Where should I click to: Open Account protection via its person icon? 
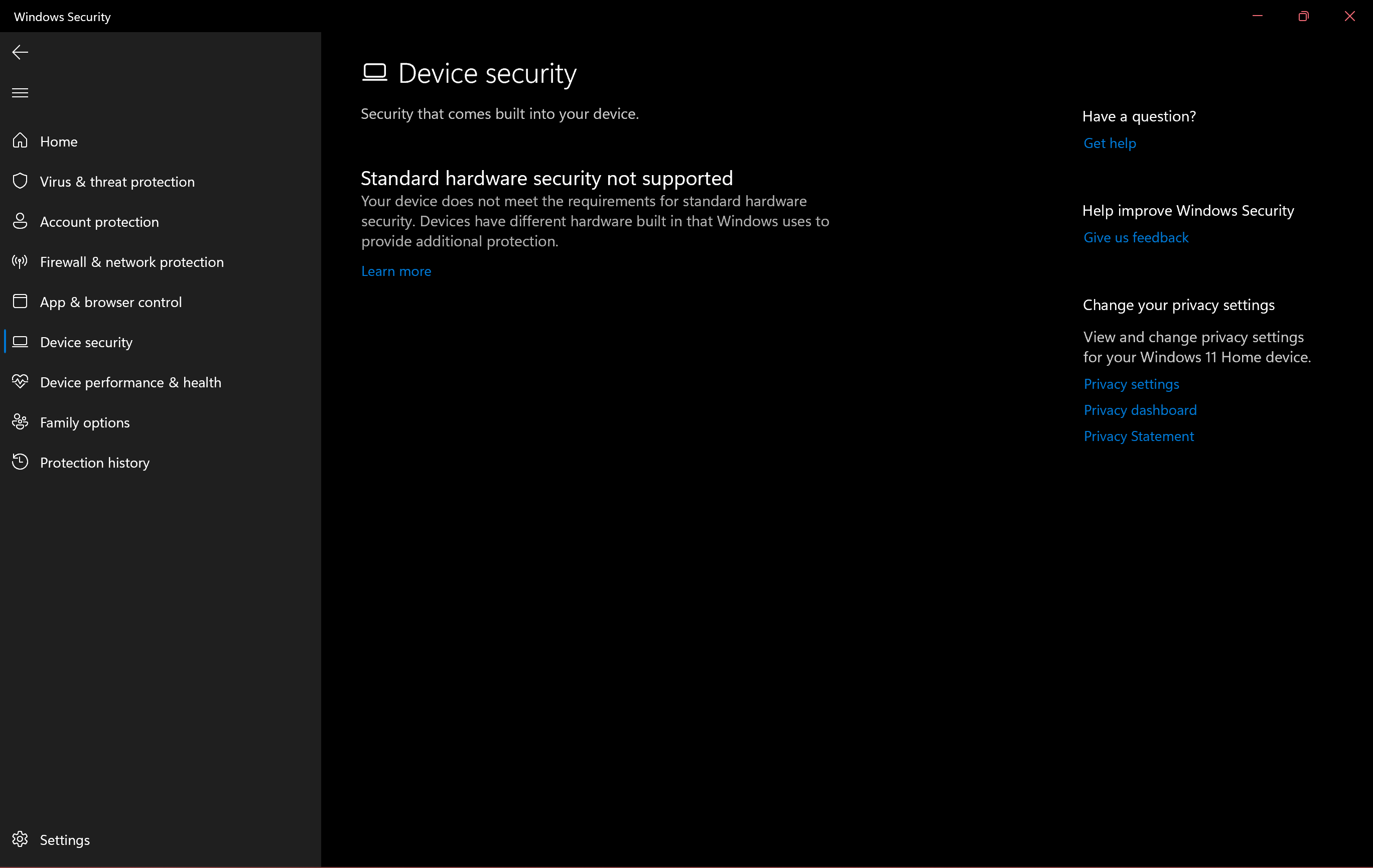click(x=20, y=221)
